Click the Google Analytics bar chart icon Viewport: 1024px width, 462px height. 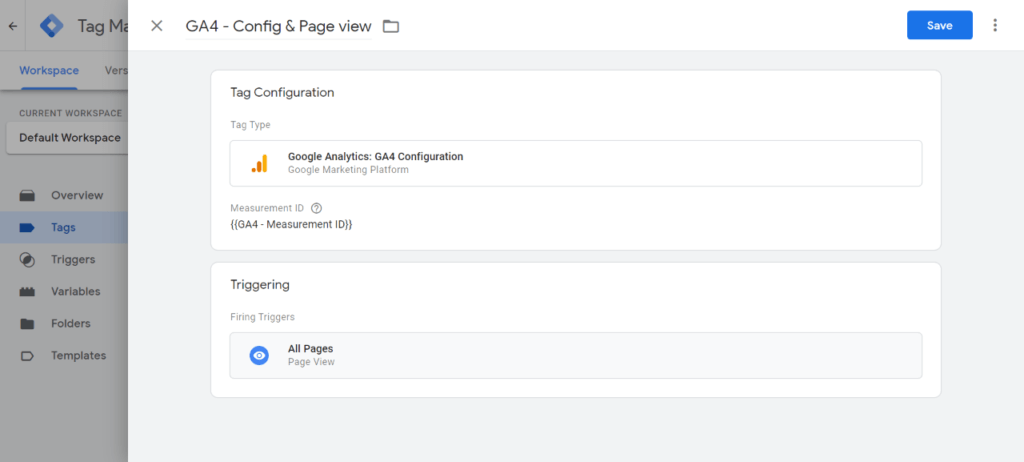(259, 163)
